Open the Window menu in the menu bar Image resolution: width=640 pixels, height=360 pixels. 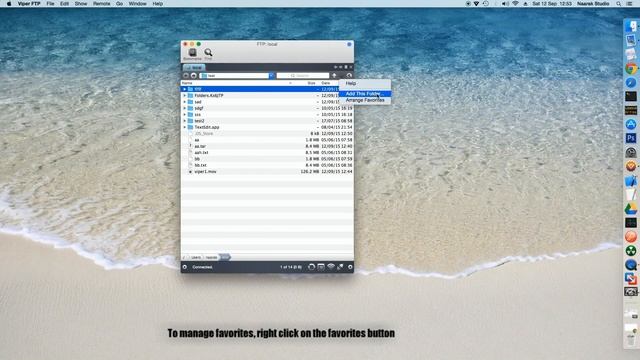tap(138, 4)
